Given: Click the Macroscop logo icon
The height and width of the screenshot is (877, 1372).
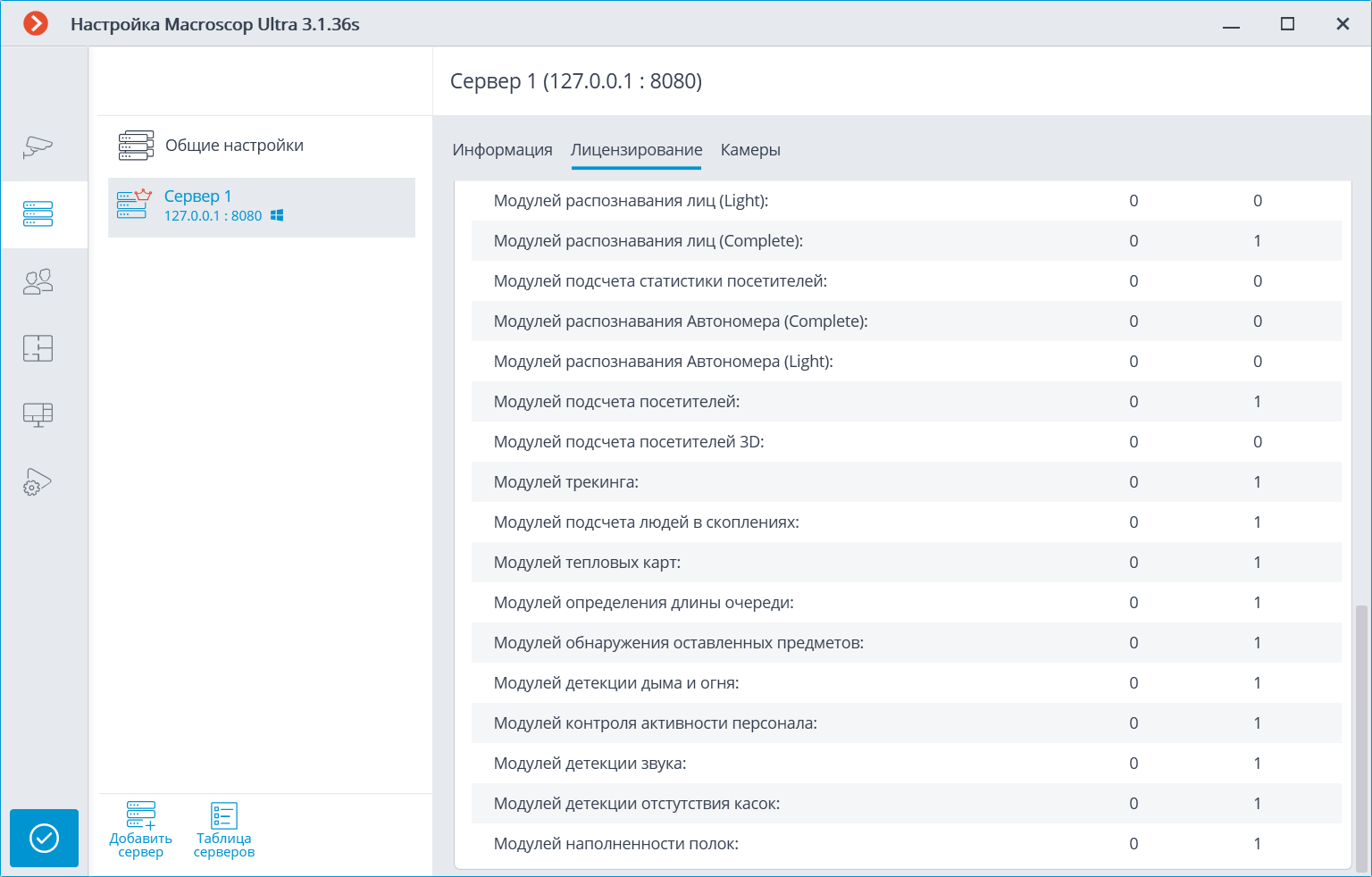Looking at the screenshot, I should point(36,23).
